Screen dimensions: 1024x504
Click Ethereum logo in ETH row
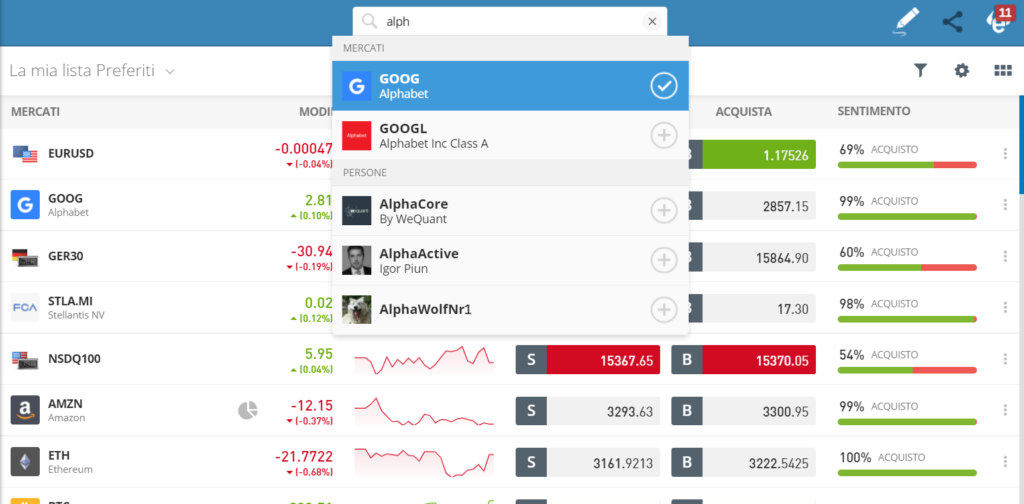(x=25, y=462)
